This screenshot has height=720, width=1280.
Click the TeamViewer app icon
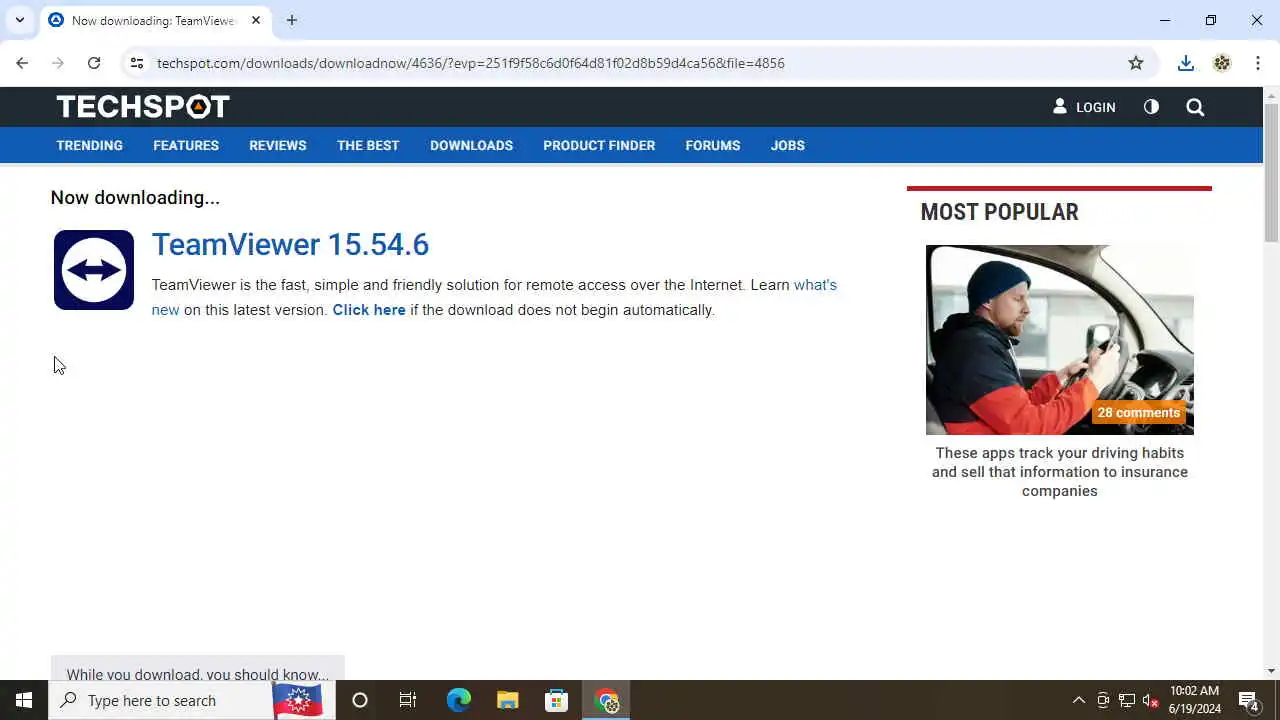94,270
